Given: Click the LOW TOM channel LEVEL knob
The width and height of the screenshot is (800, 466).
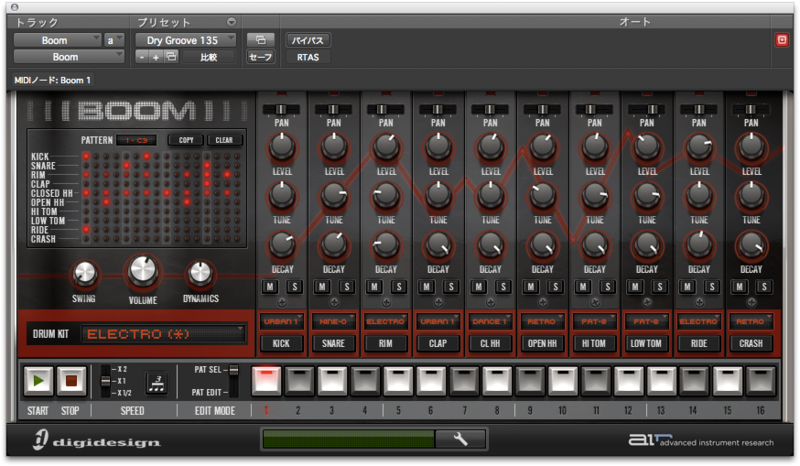Looking at the screenshot, I should pyautogui.click(x=646, y=146).
